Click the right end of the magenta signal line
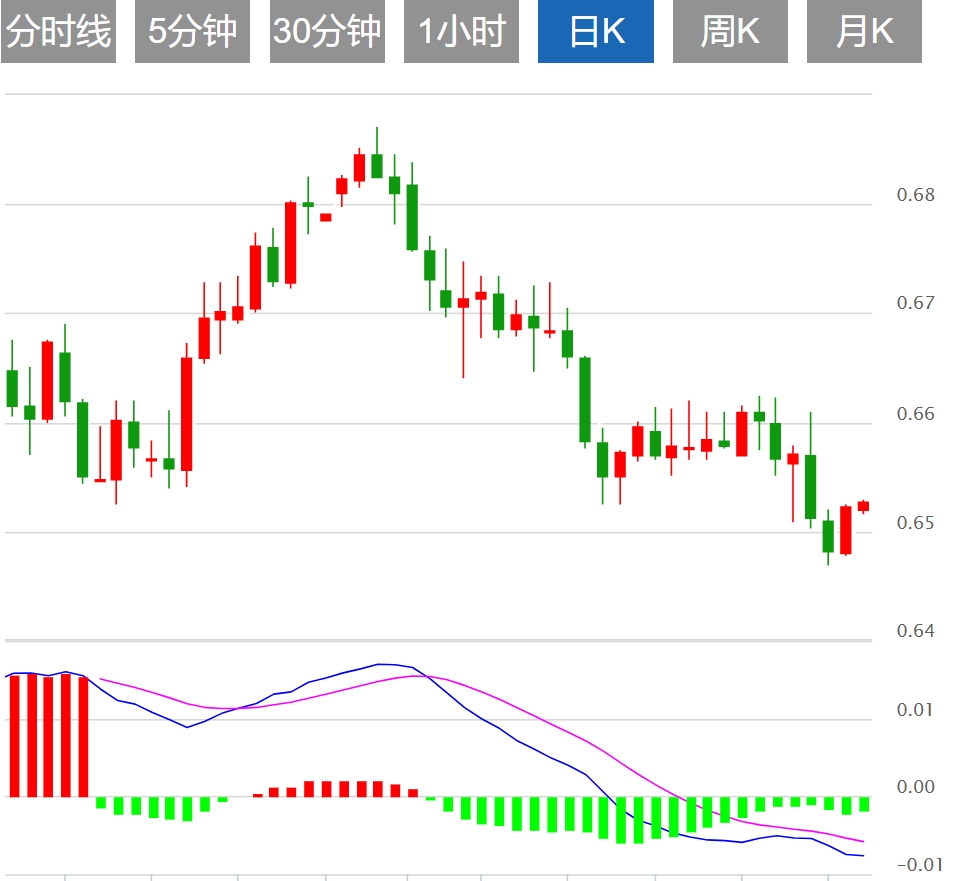 pyautogui.click(x=862, y=841)
